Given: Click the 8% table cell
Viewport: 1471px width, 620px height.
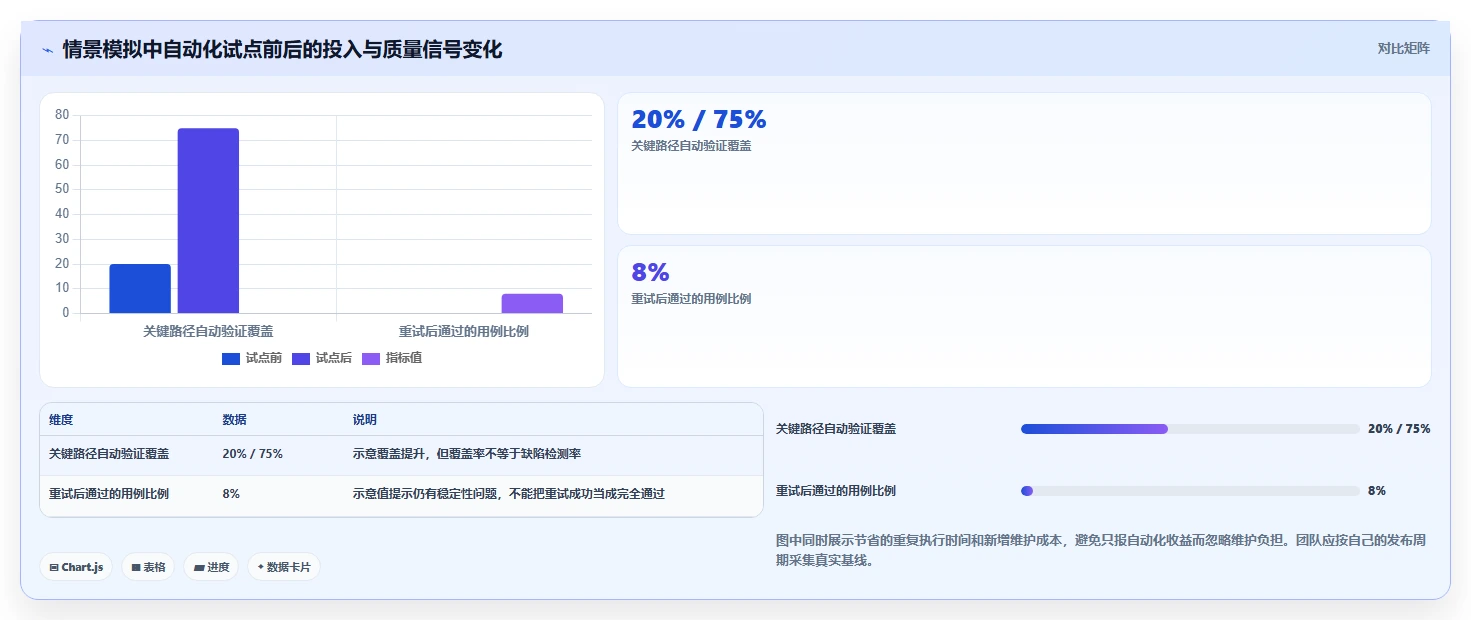Looking at the screenshot, I should [231, 494].
